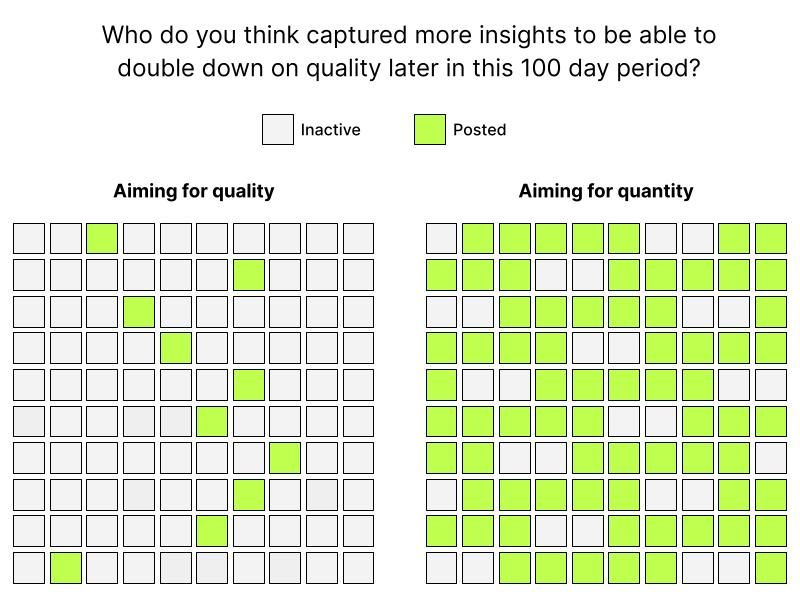
Task: Click the green square in quality grid's fourth row
Action: (176, 348)
